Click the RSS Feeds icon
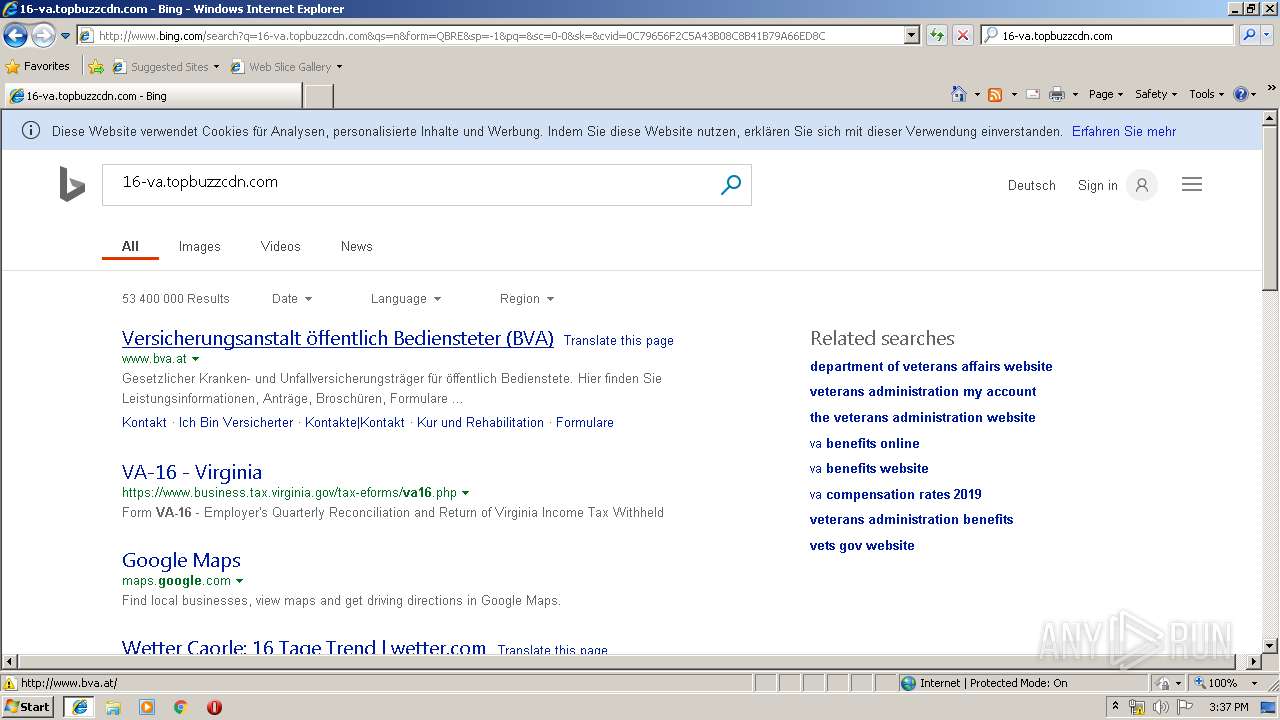1280x720 pixels. point(995,94)
